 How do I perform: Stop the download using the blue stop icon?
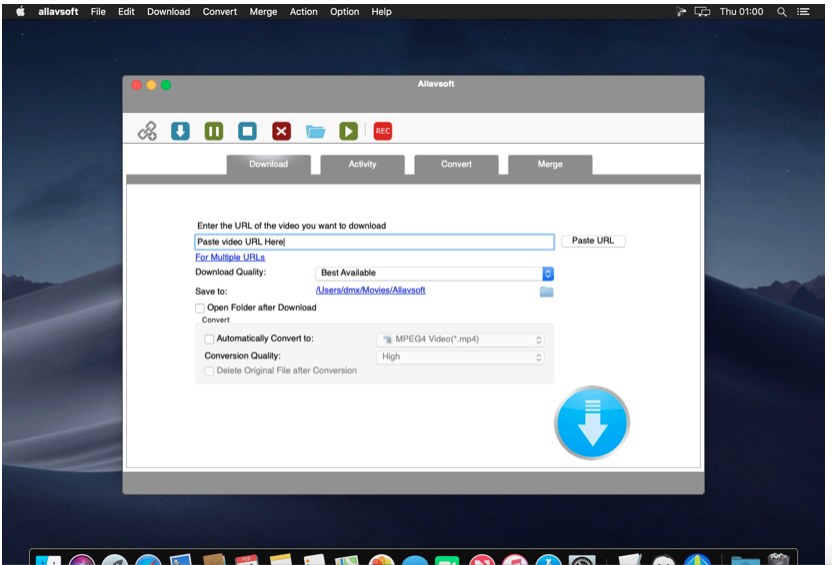pyautogui.click(x=247, y=131)
